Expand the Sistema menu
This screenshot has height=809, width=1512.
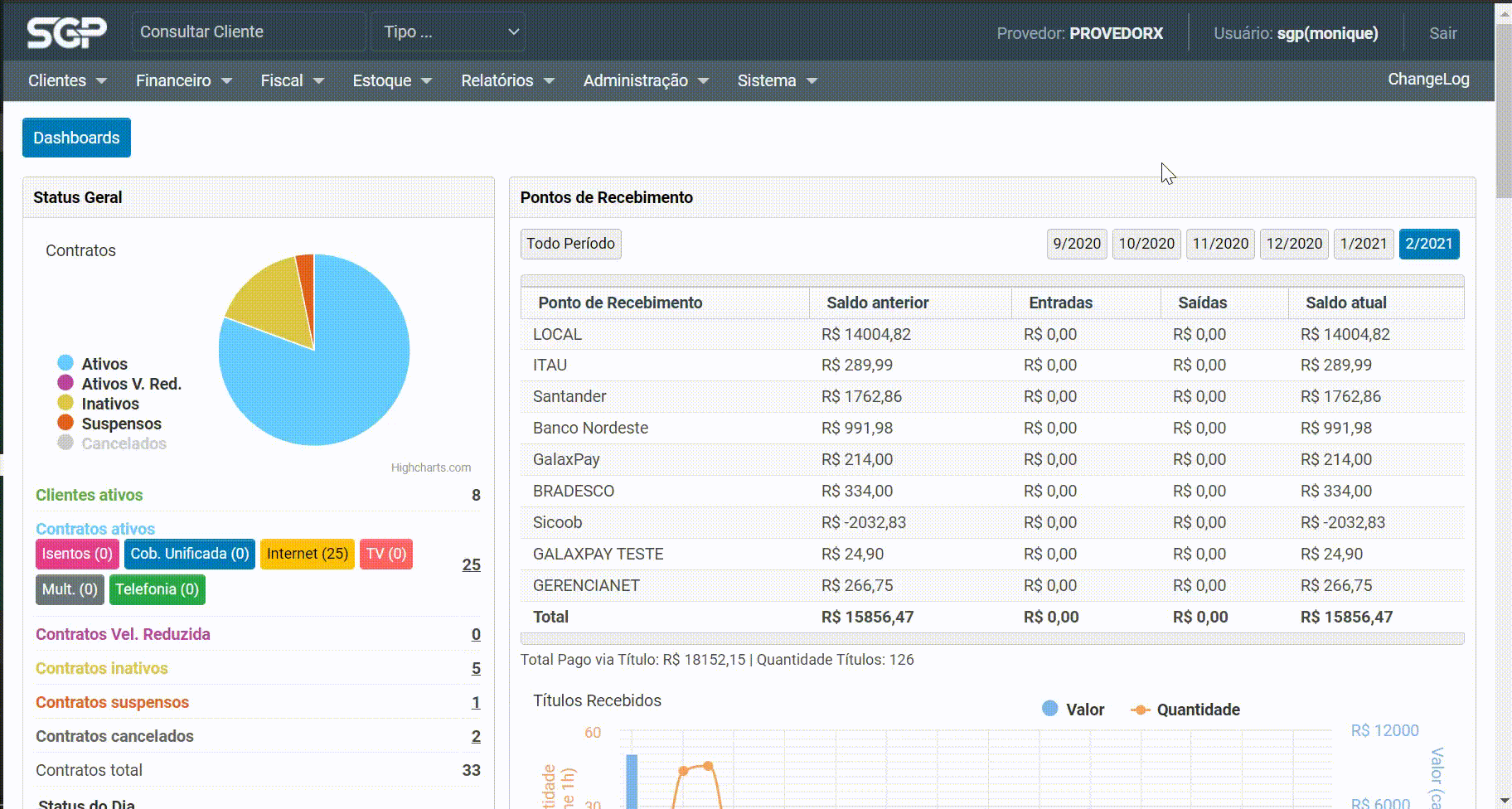tap(777, 80)
